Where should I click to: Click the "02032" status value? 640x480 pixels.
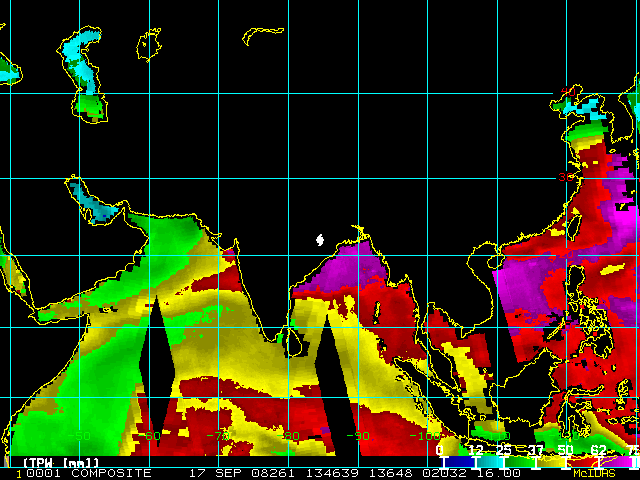(444, 473)
